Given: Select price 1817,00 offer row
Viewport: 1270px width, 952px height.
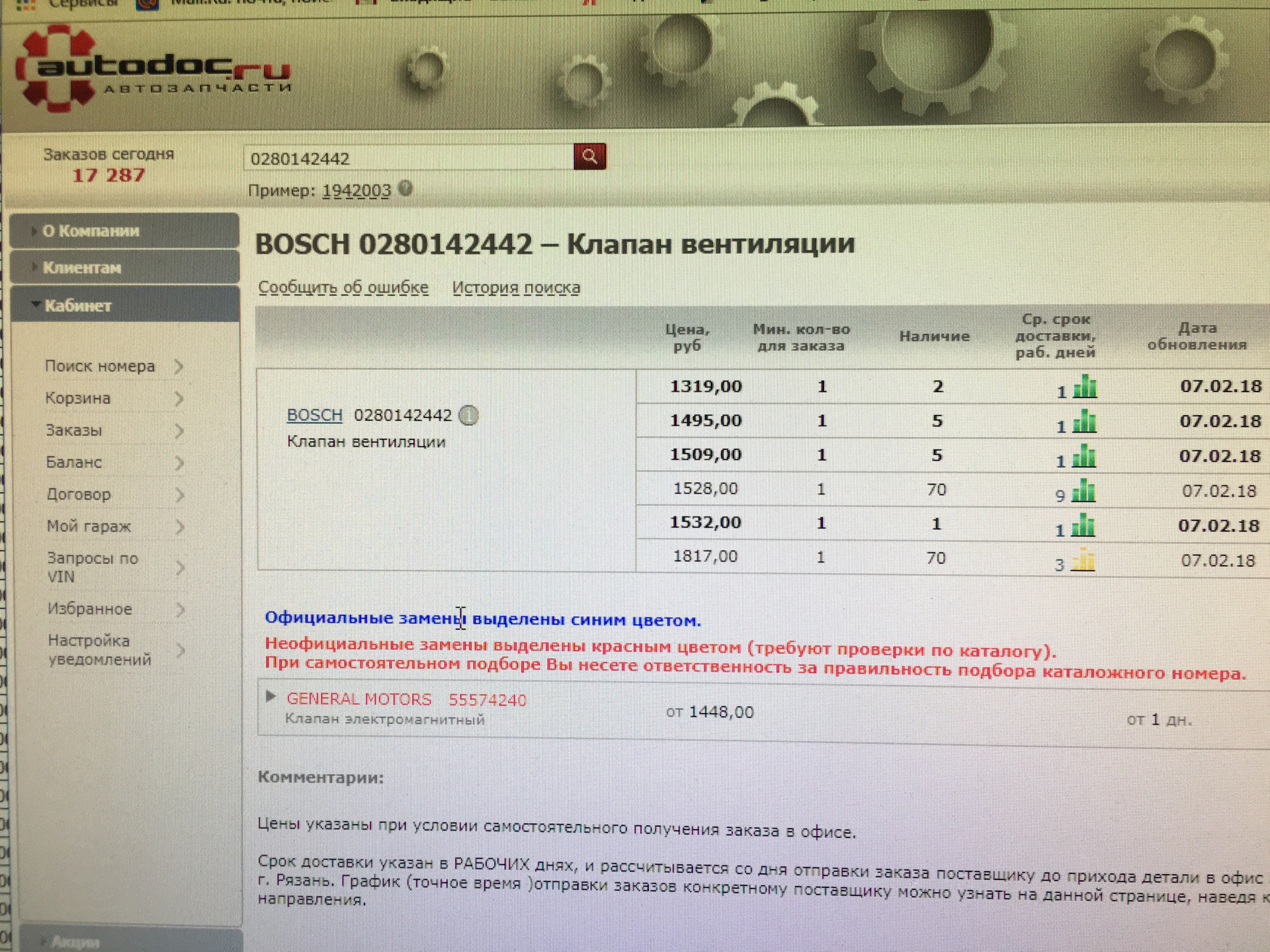Looking at the screenshot, I should click(x=952, y=559).
